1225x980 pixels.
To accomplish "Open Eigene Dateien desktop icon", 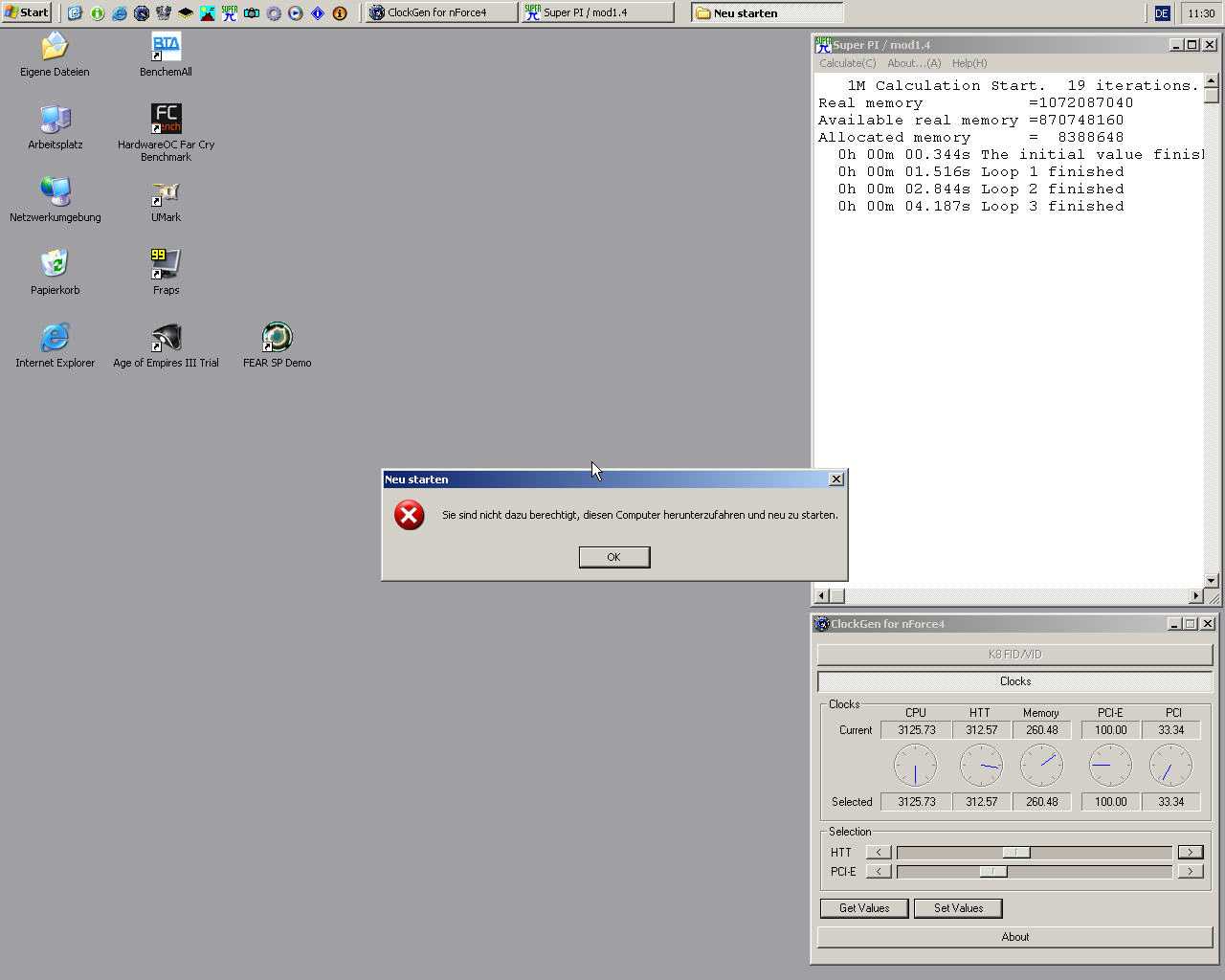I will pyautogui.click(x=55, y=55).
